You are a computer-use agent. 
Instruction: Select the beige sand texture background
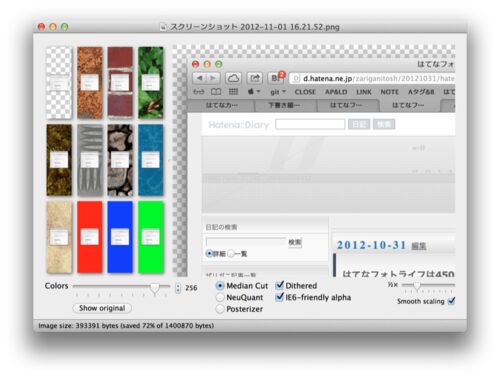[x=59, y=237]
